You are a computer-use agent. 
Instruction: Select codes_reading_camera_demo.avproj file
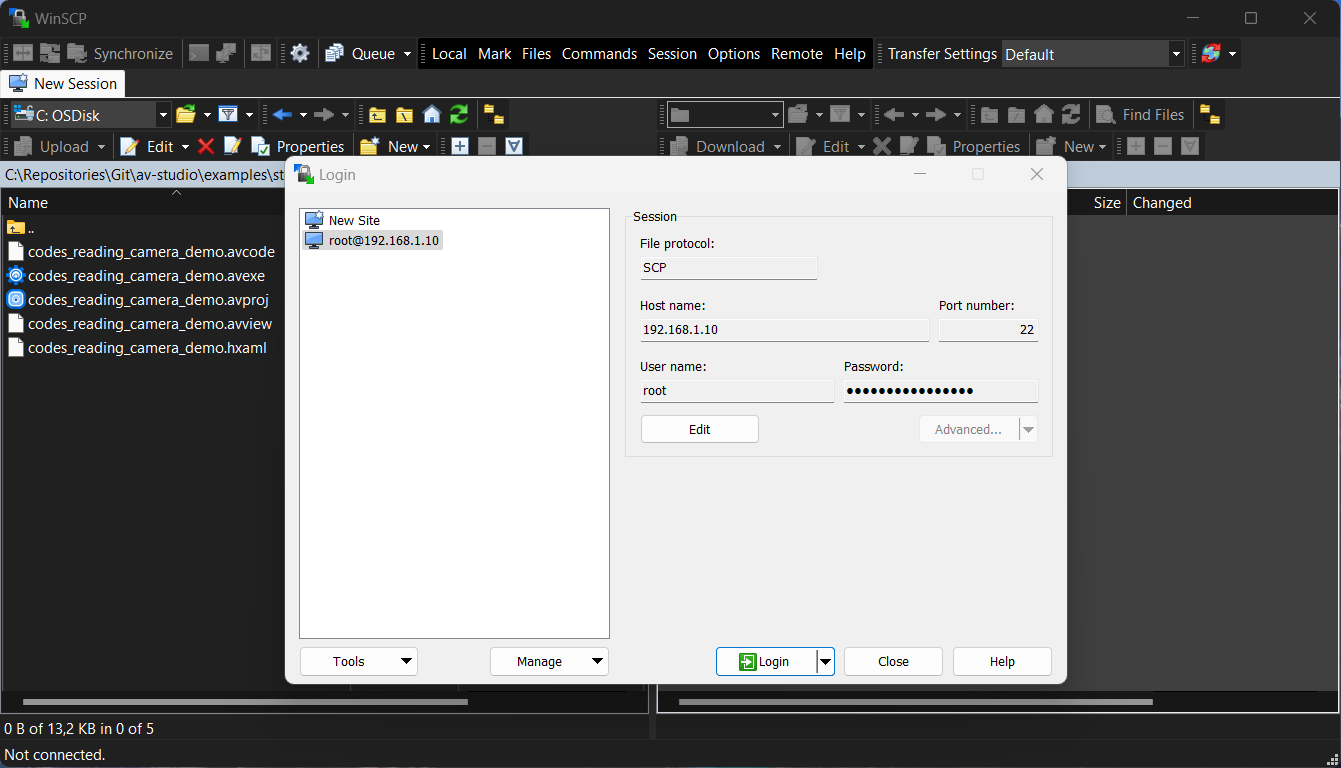pyautogui.click(x=148, y=300)
